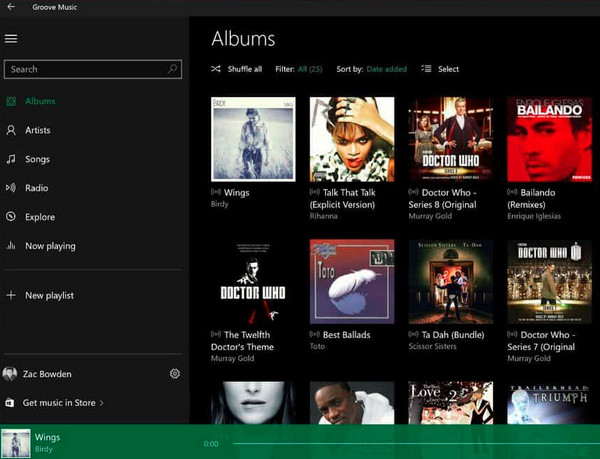Click Scissor Sisters artist name

click(x=432, y=346)
